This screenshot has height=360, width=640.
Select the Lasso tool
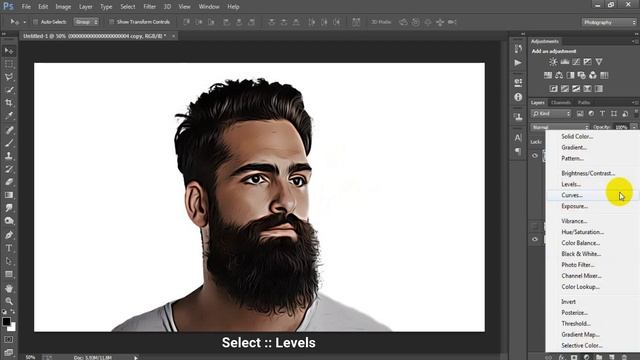point(9,77)
